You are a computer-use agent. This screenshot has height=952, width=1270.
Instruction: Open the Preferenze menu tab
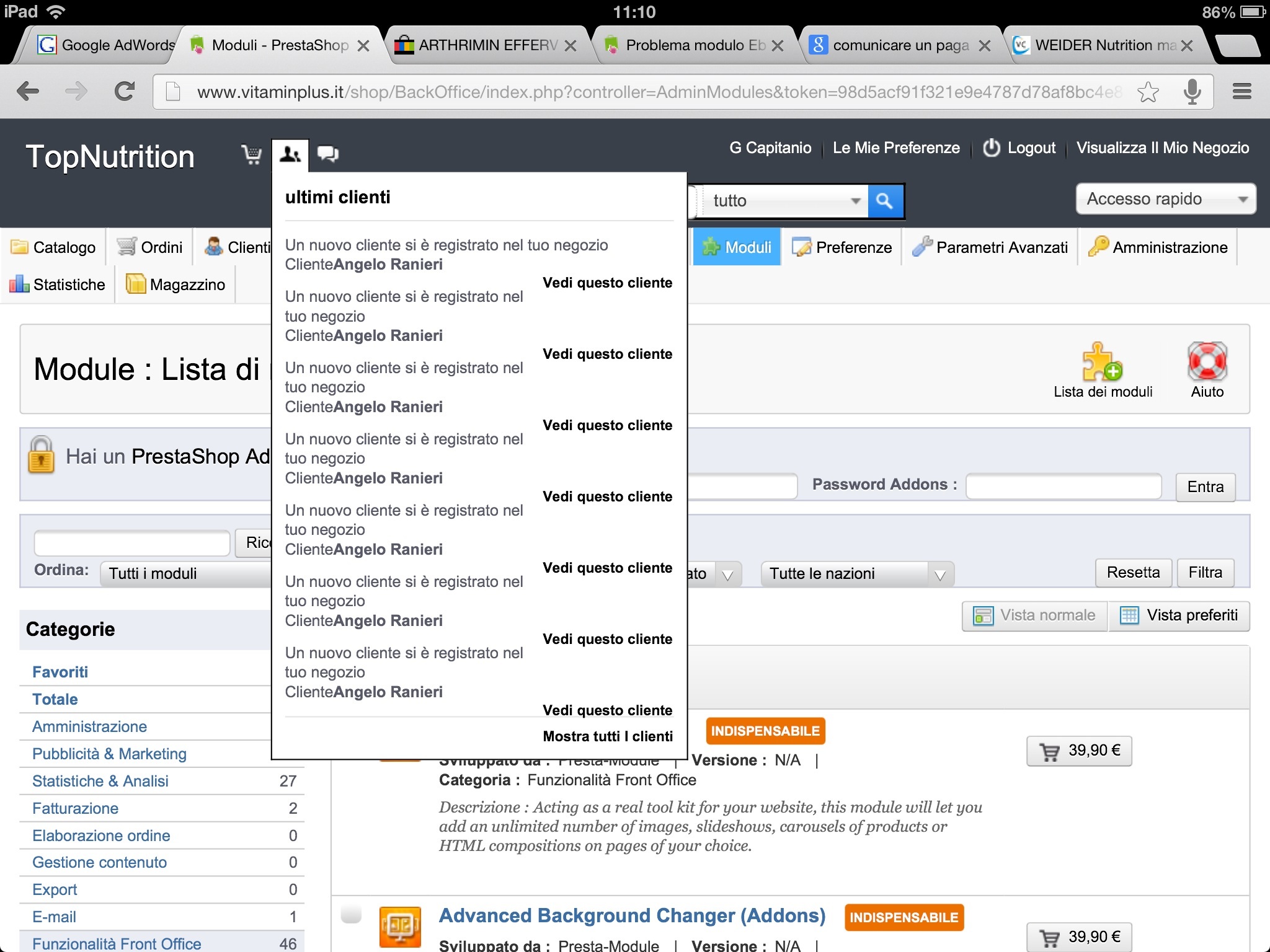842,247
